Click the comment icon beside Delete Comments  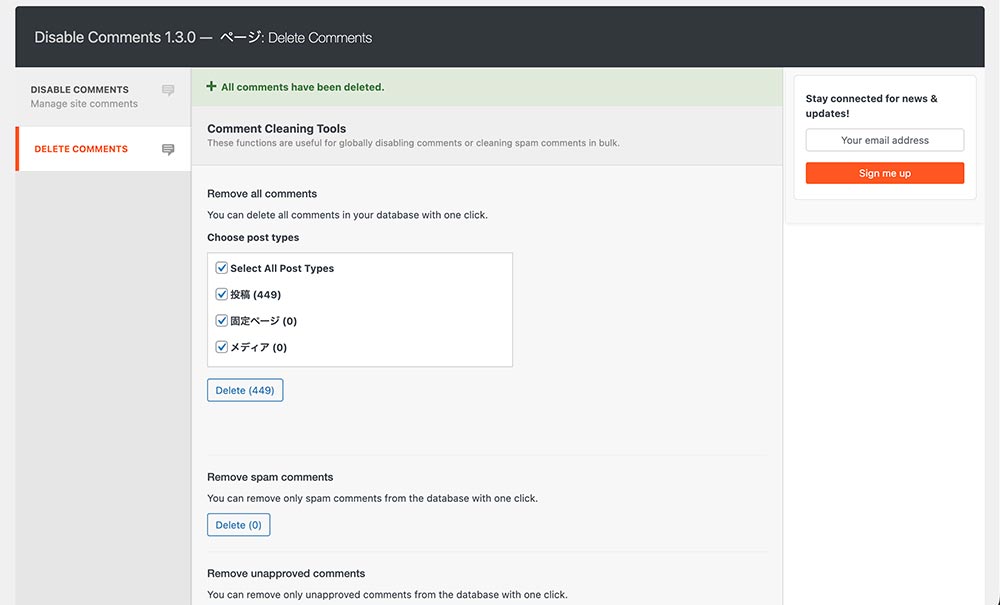pos(168,150)
